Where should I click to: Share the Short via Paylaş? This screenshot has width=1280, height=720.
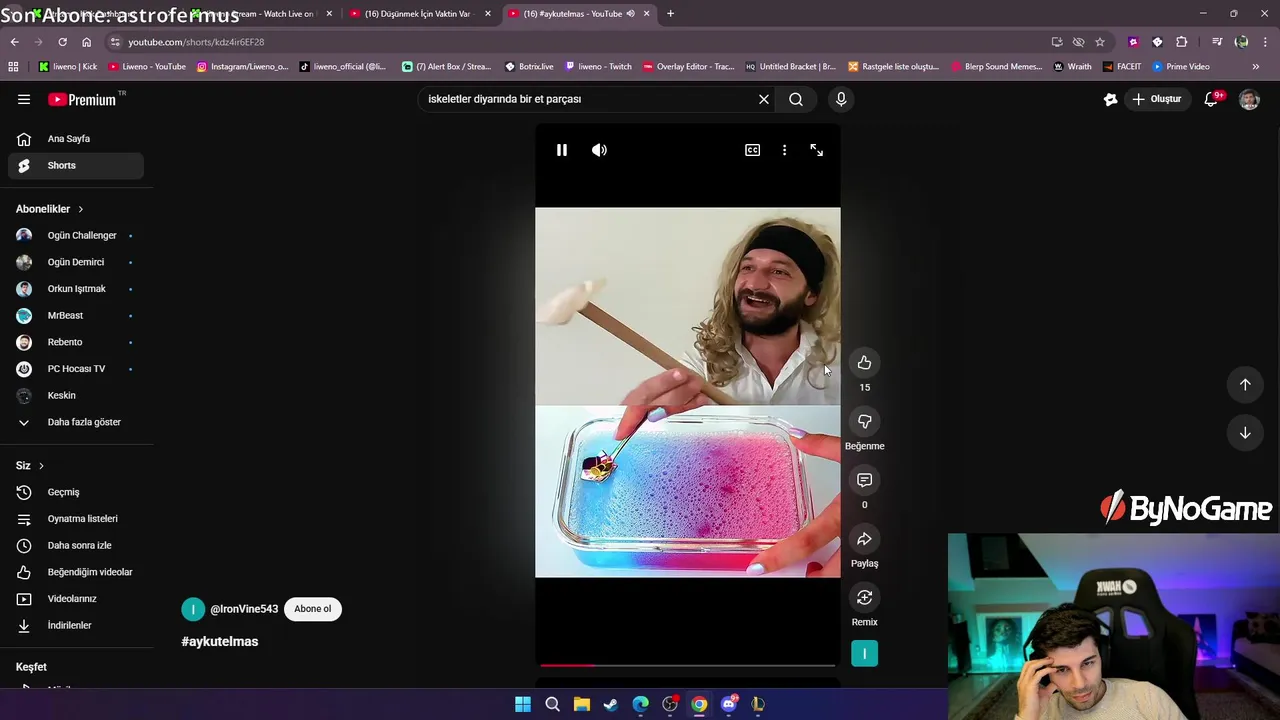tap(864, 539)
